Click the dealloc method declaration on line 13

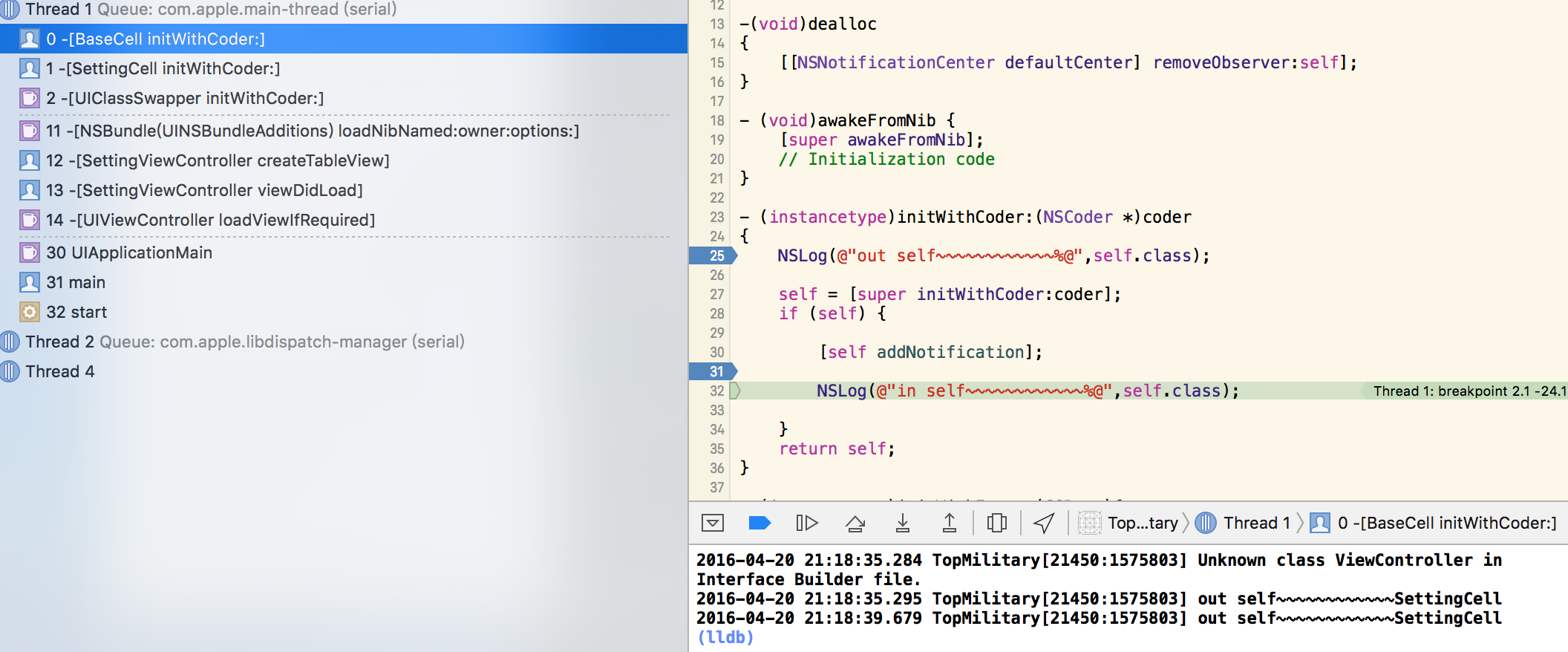[x=808, y=24]
